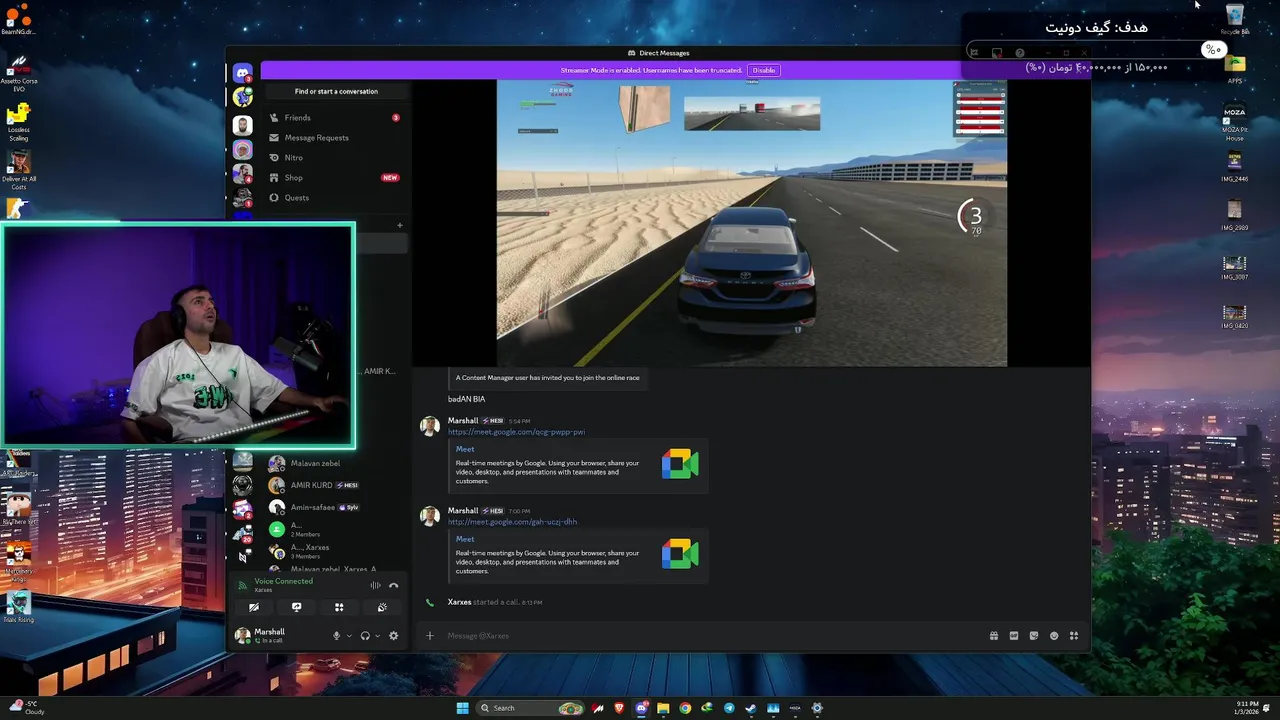1280x720 pixels.
Task: Focus the Windows taskbar Search box
Action: pyautogui.click(x=530, y=708)
